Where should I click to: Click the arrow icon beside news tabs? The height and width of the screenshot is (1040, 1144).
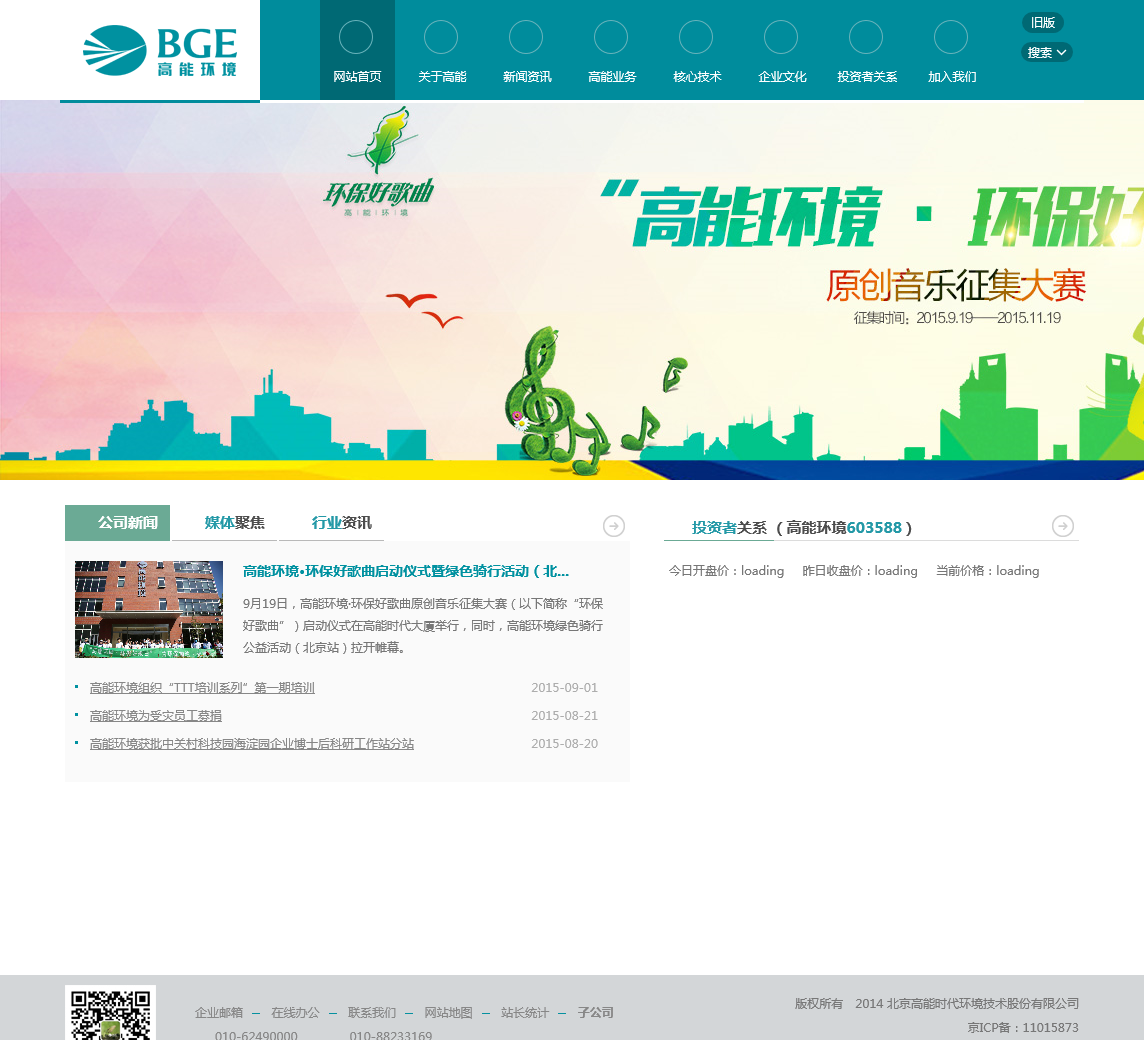coord(614,526)
